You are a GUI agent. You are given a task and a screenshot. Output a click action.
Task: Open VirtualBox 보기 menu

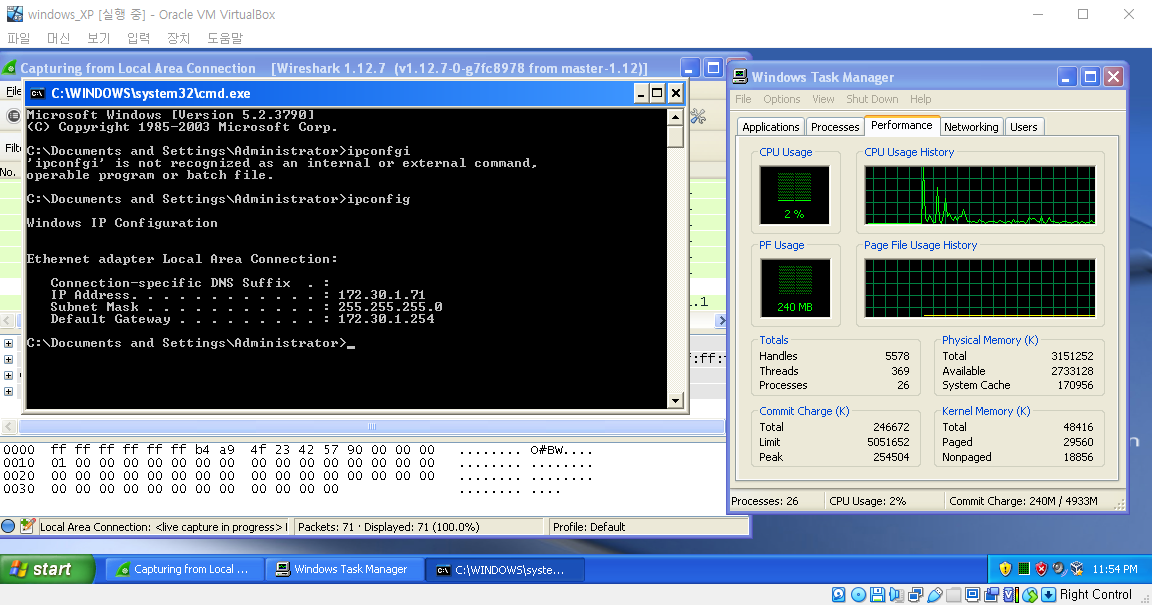[x=98, y=38]
